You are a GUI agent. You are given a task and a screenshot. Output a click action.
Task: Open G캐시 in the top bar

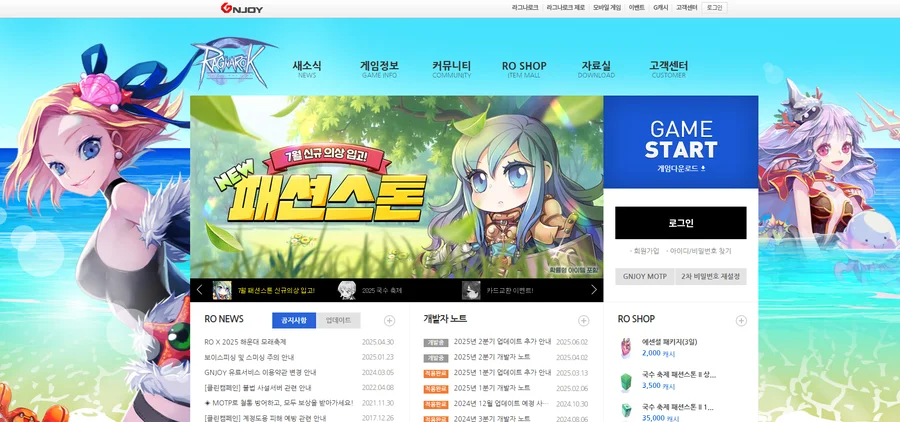tap(661, 8)
